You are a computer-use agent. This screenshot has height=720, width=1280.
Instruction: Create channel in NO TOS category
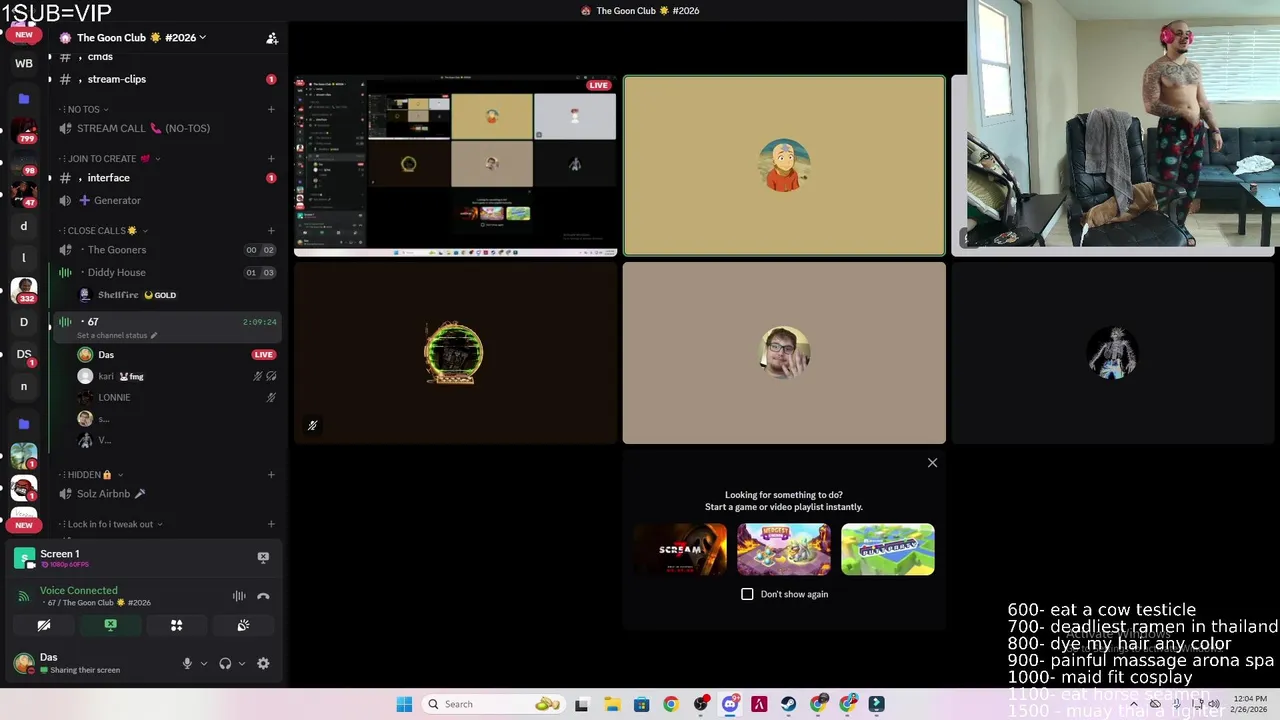pyautogui.click(x=271, y=109)
